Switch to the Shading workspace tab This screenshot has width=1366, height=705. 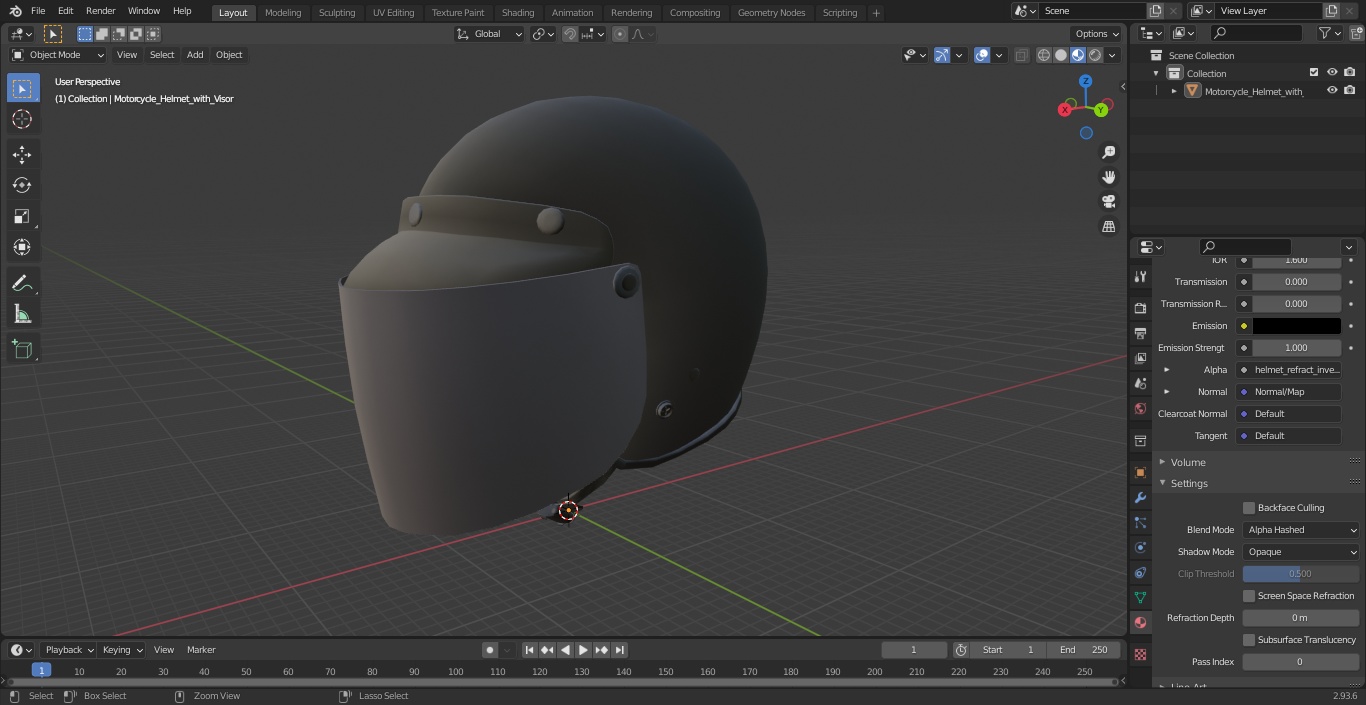(x=518, y=12)
